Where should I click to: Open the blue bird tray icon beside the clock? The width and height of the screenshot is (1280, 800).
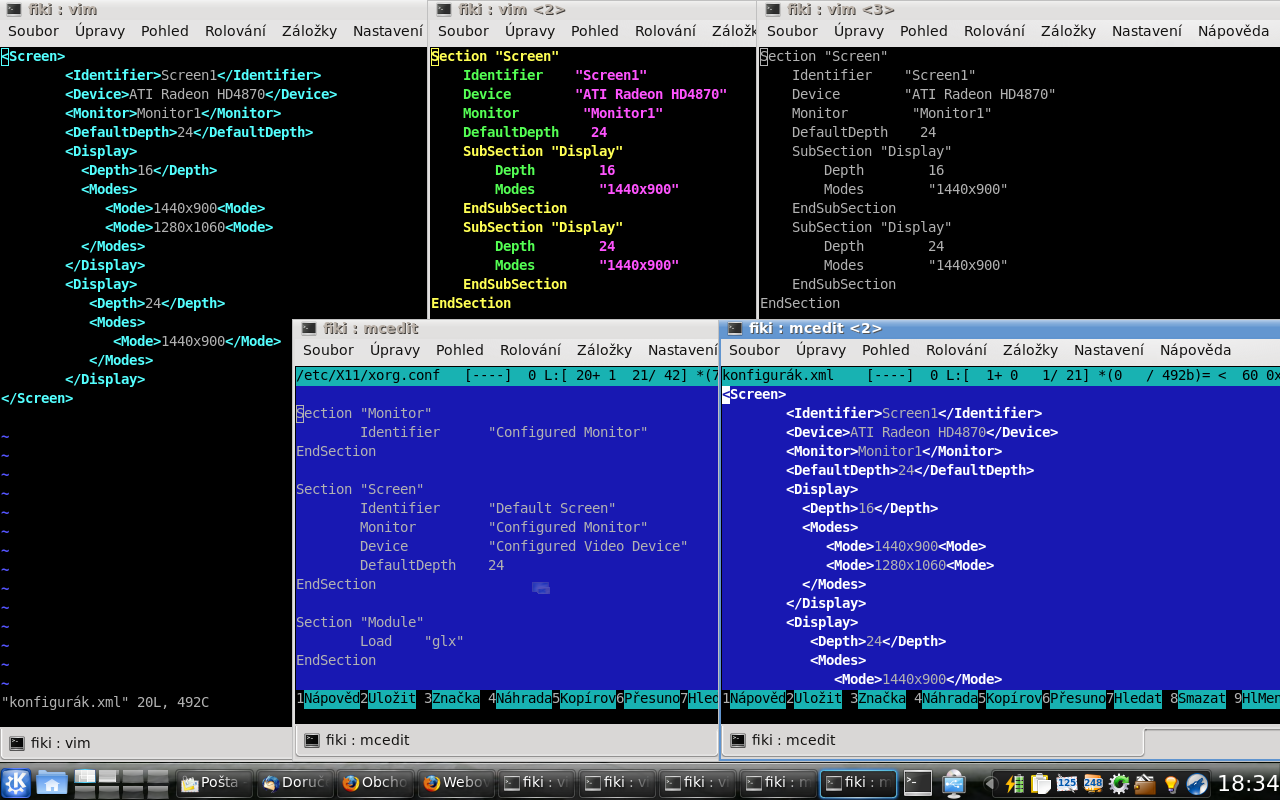(x=1196, y=783)
